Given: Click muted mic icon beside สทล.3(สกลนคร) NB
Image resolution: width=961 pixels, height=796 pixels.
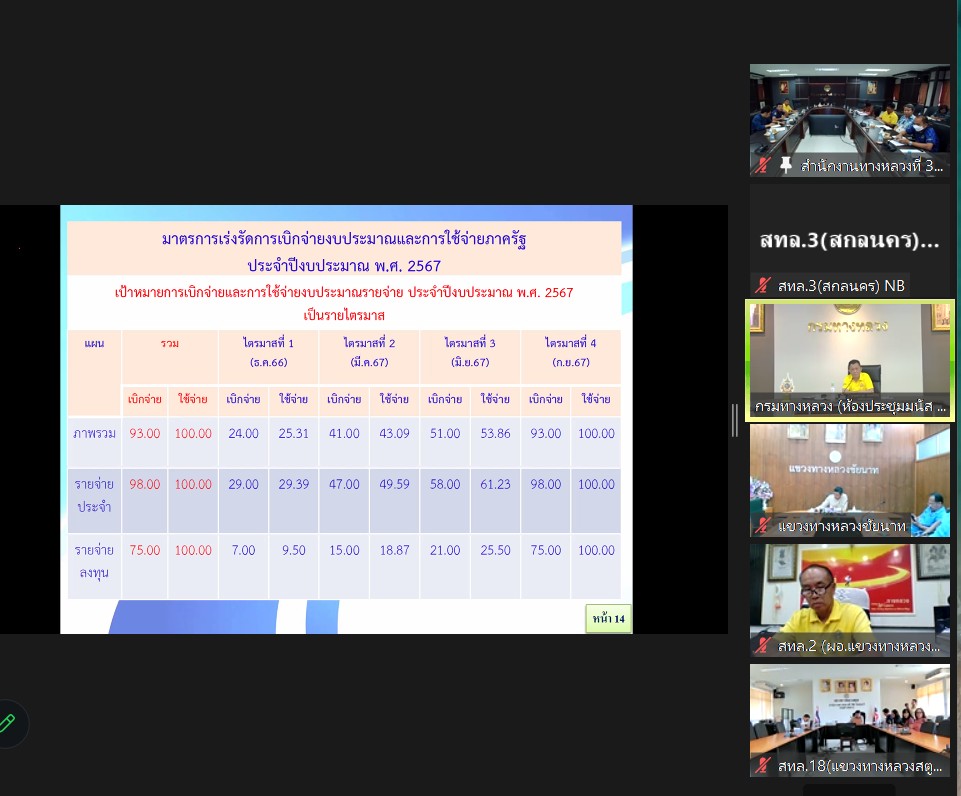Looking at the screenshot, I should [x=763, y=286].
